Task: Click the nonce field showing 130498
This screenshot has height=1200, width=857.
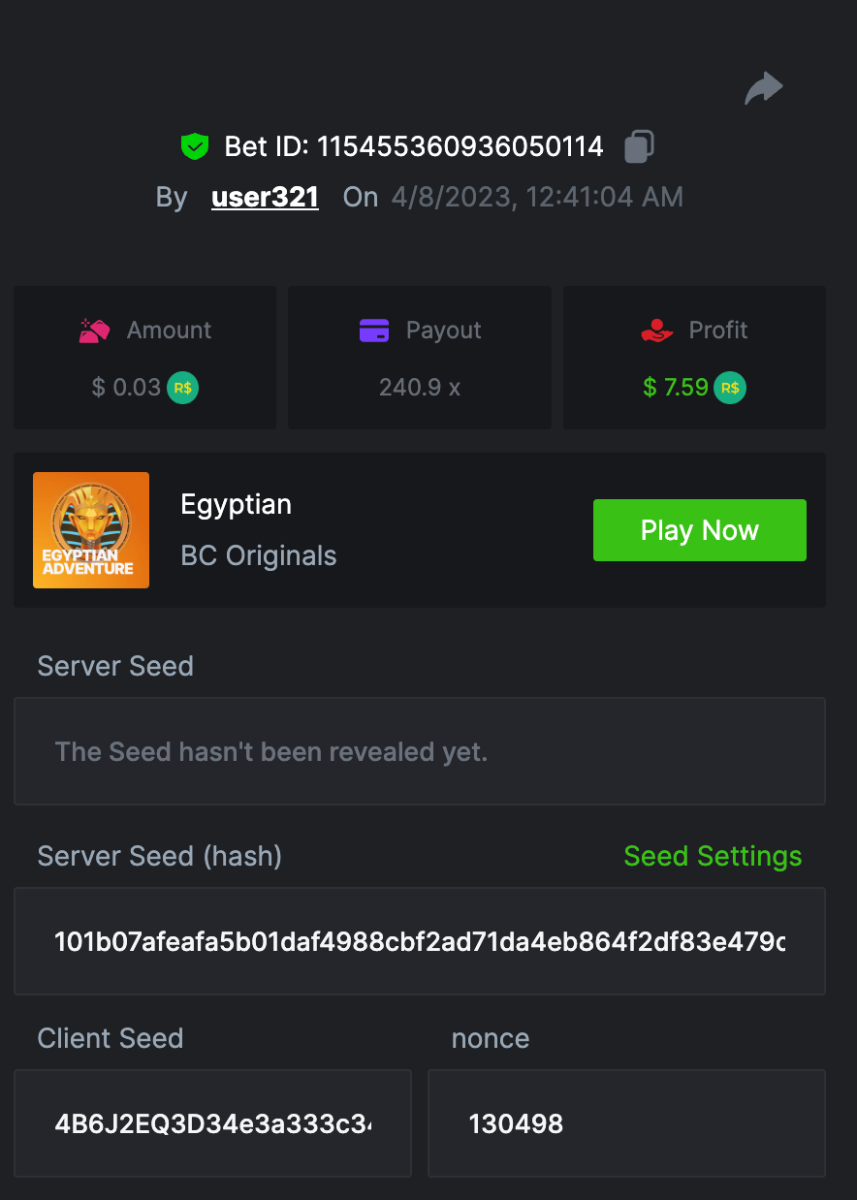Action: 626,1123
